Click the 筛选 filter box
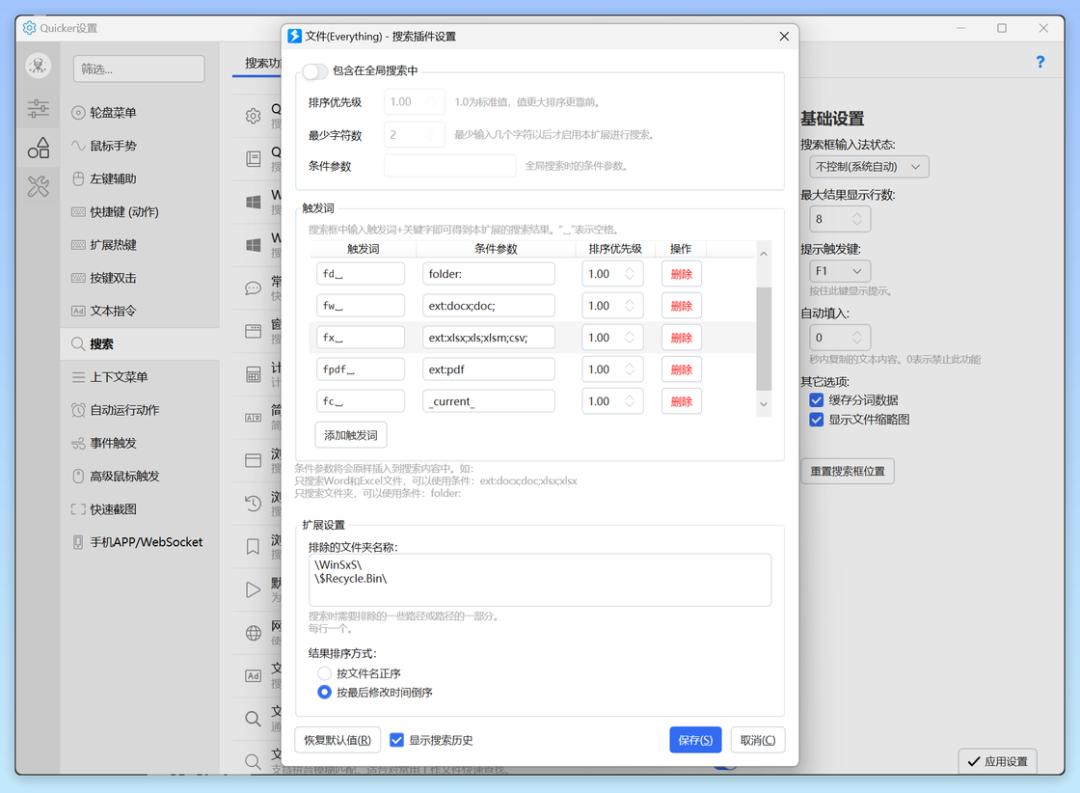 (x=138, y=69)
